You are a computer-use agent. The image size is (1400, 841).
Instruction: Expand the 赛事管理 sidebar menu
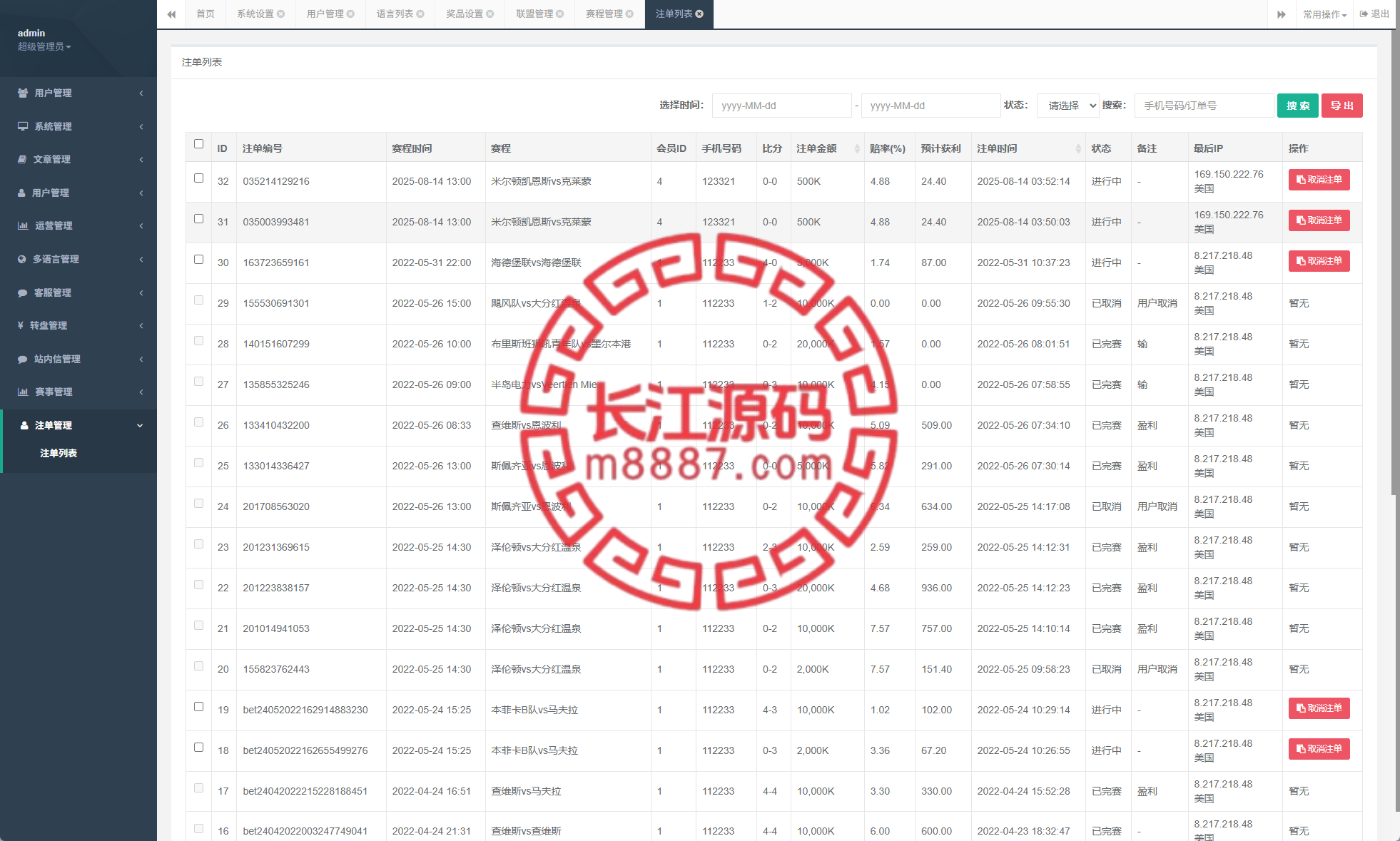(78, 392)
